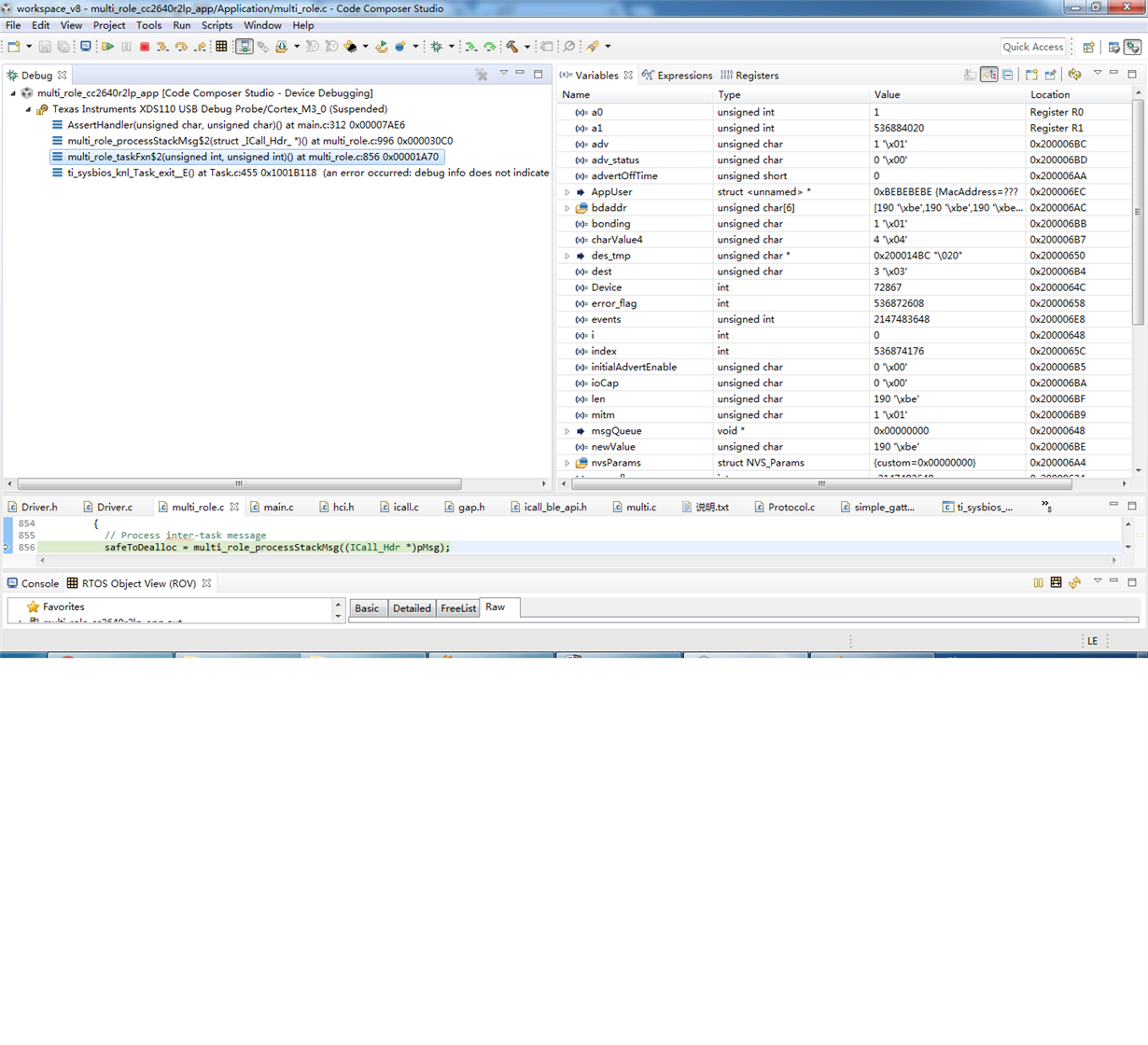
Task: Open the memory grid toolbar icon
Action: [221, 46]
